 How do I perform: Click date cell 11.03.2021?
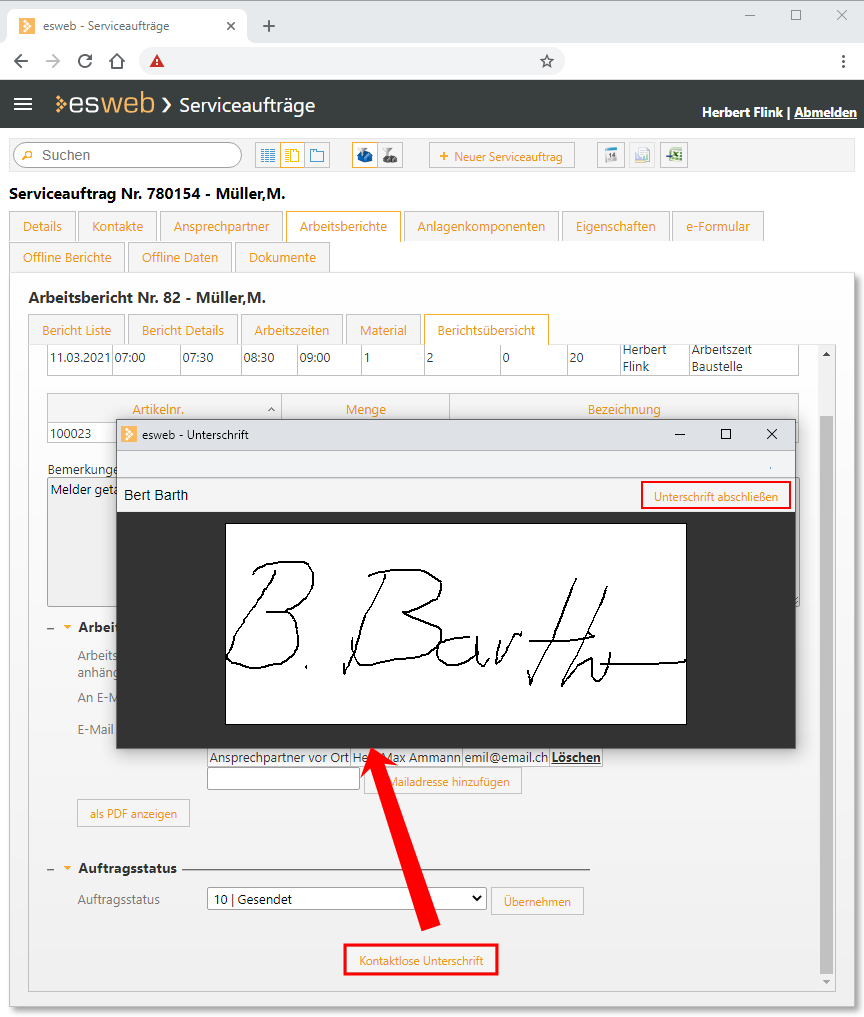coord(80,358)
